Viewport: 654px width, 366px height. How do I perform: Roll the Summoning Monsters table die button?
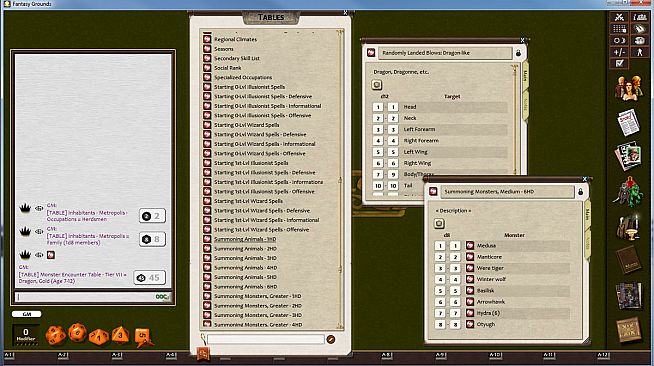tap(439, 224)
